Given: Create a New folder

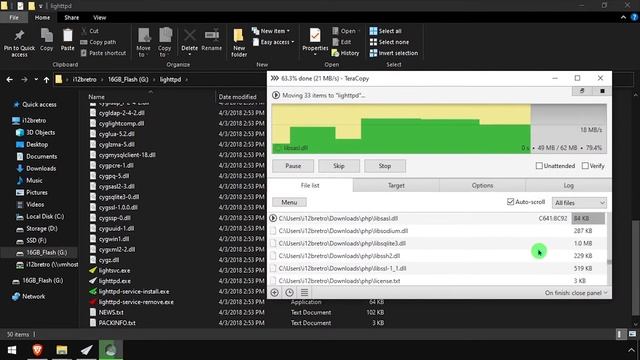Looking at the screenshot, I should click(x=239, y=43).
